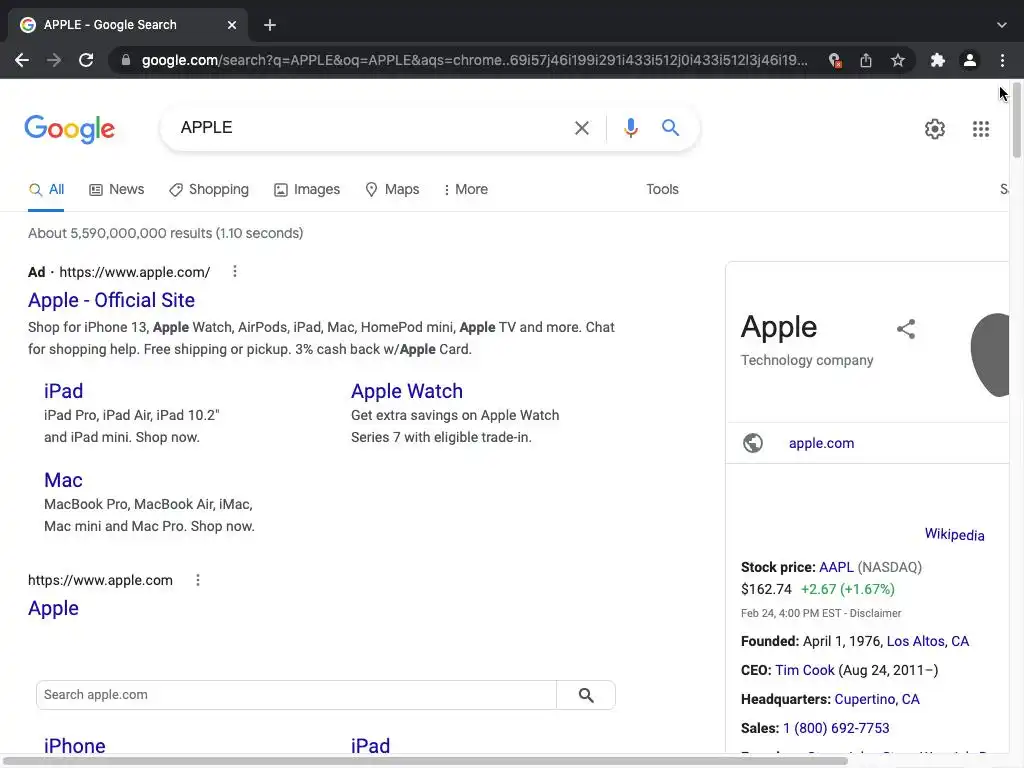Screen dimensions: 1024x768
Task: Open the Google apps grid
Action: (x=981, y=129)
